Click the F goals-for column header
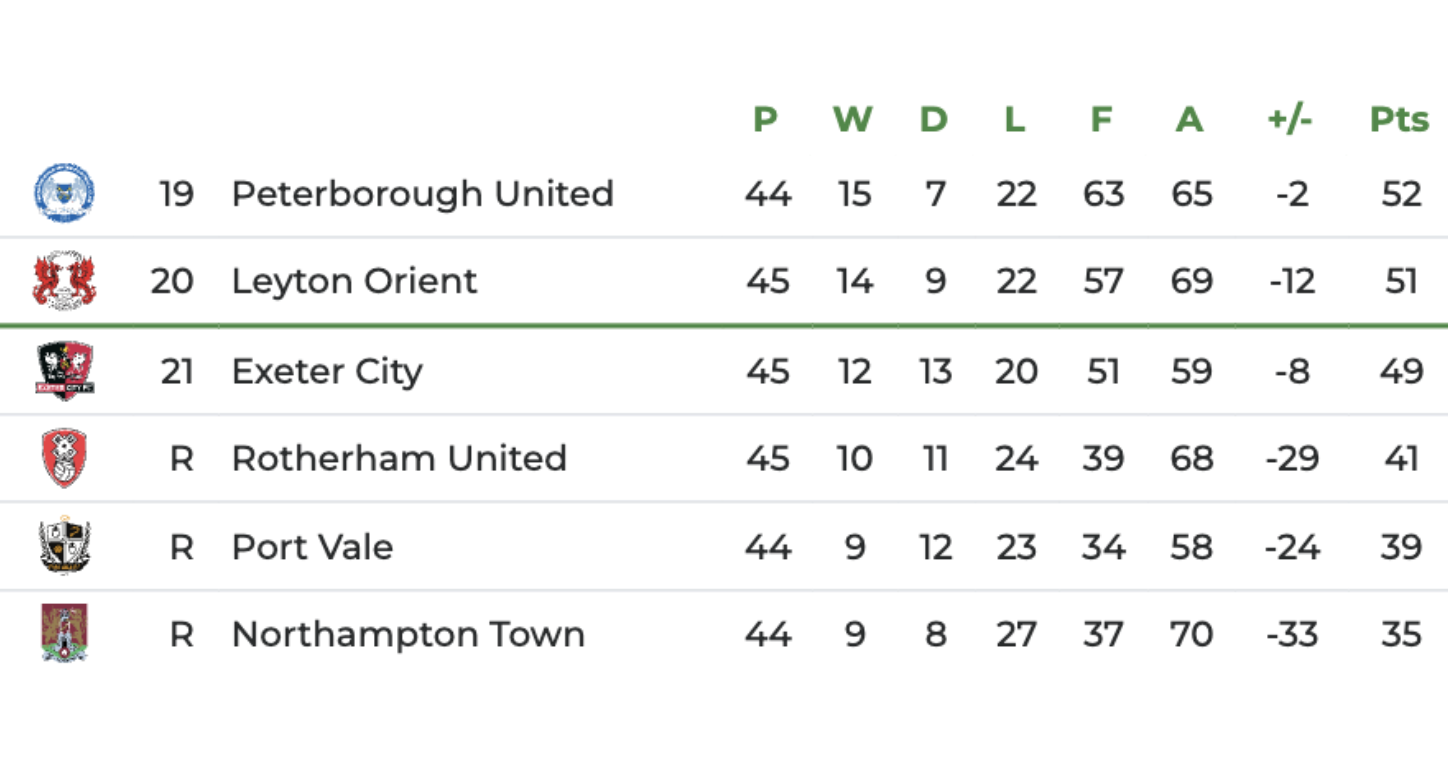This screenshot has height=784, width=1448. [1101, 119]
